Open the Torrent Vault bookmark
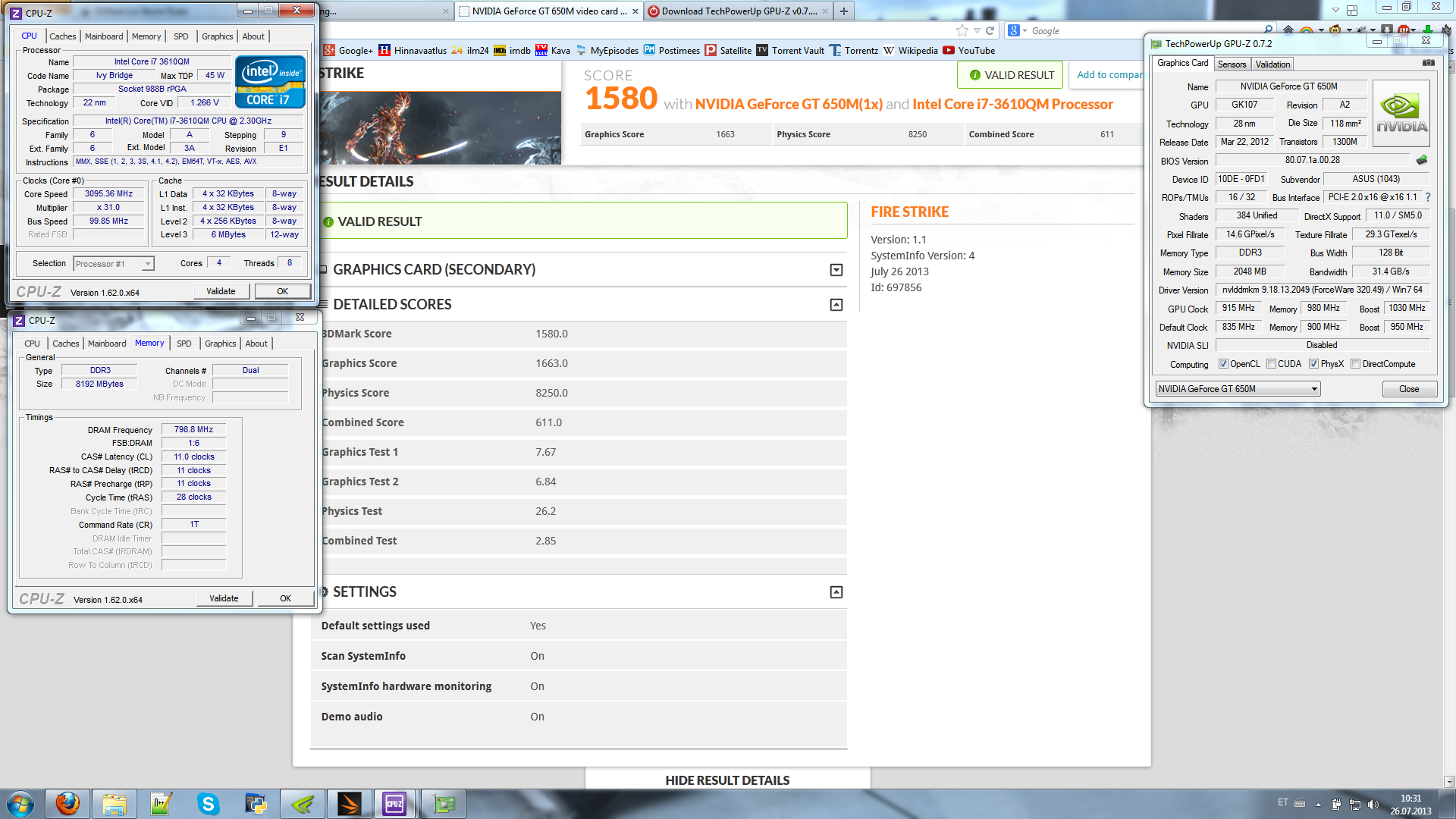This screenshot has height=819, width=1456. (x=789, y=51)
